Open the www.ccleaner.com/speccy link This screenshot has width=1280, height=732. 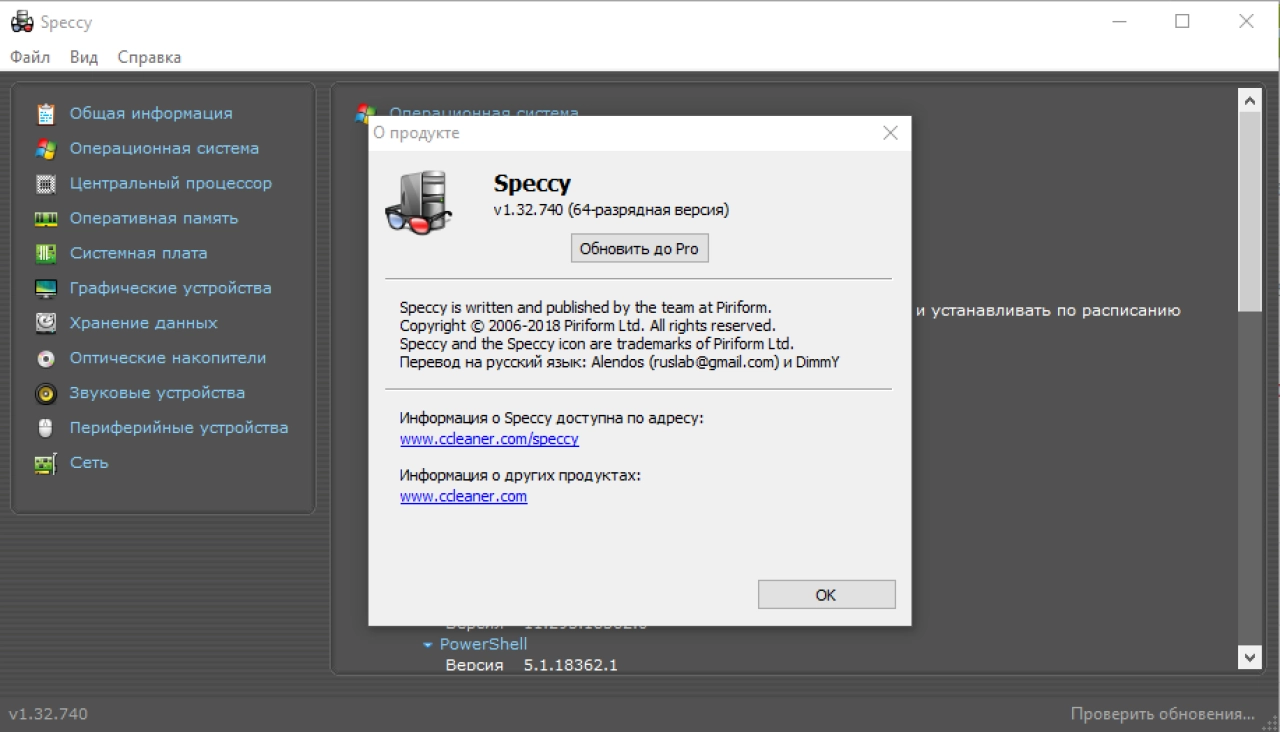tap(489, 439)
